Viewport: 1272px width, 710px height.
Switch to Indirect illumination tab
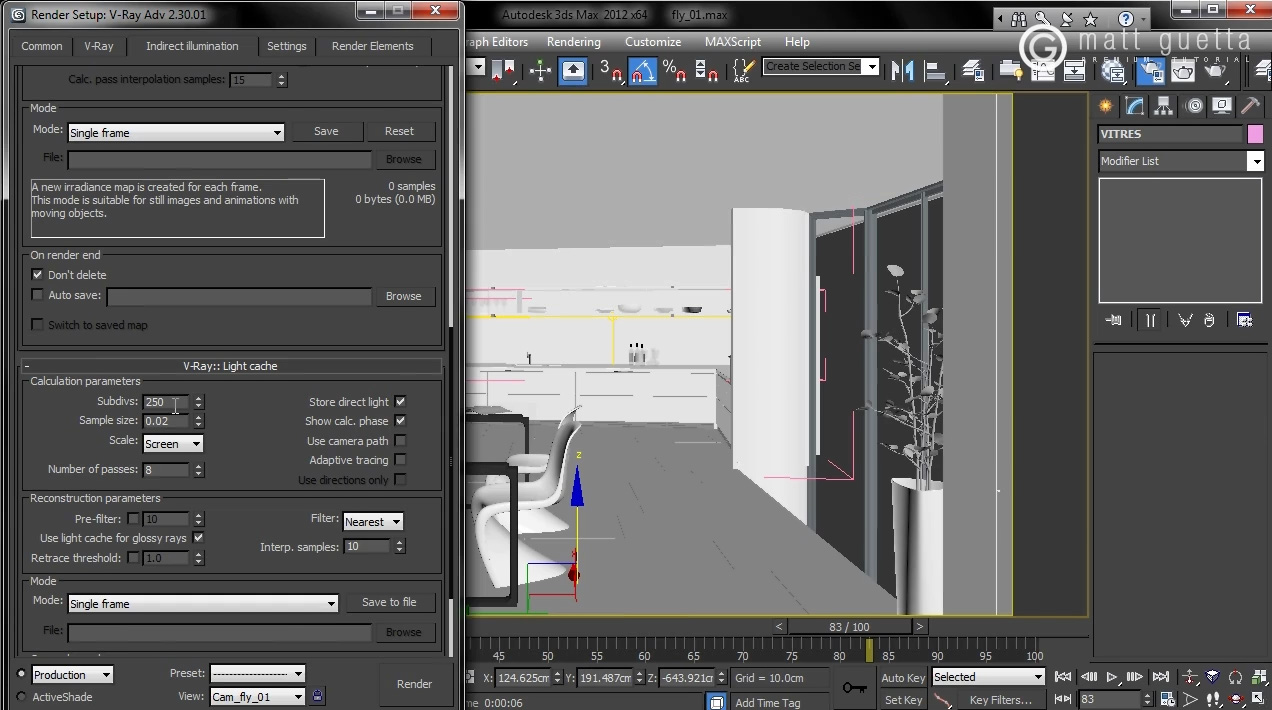click(x=192, y=46)
